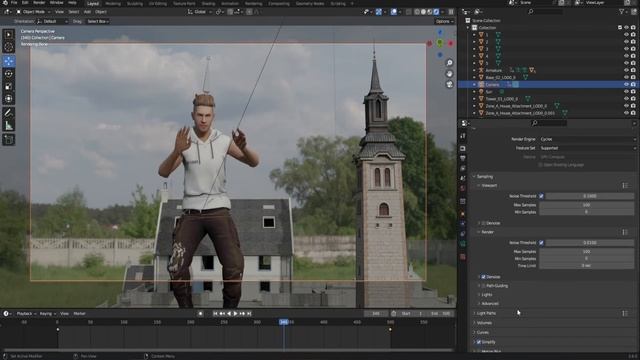Select the Move tool
640x360 pixels.
tap(9, 61)
